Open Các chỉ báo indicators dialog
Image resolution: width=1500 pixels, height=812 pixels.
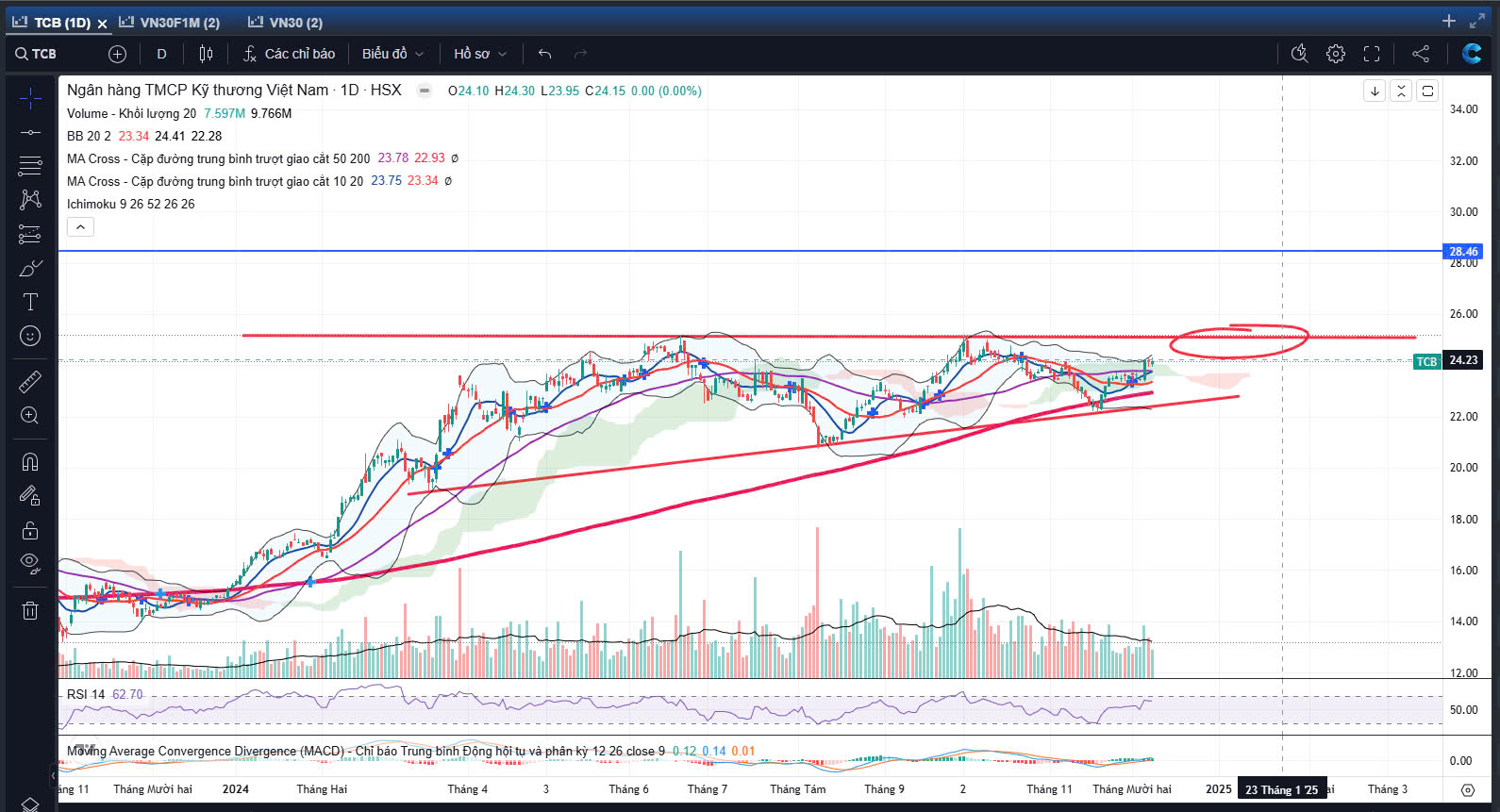(289, 54)
